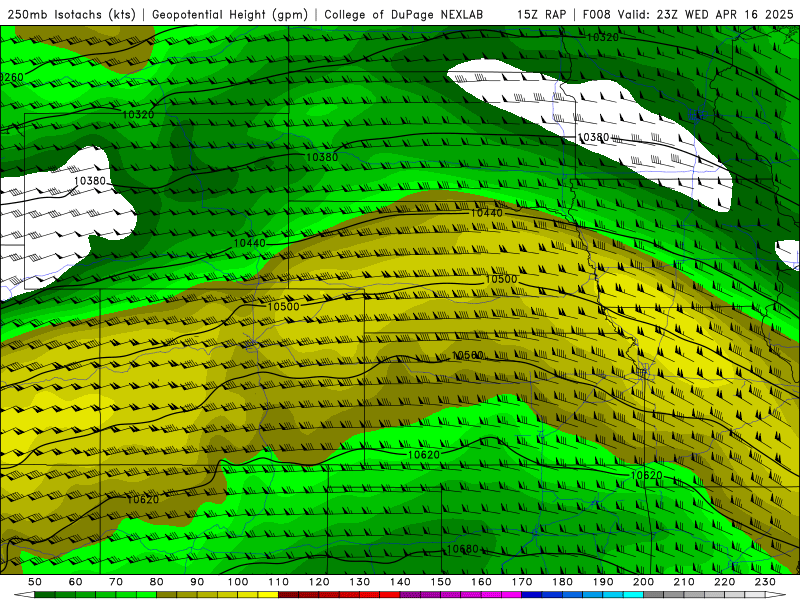Click the color bar value 110
800x600 pixels.
(x=279, y=582)
